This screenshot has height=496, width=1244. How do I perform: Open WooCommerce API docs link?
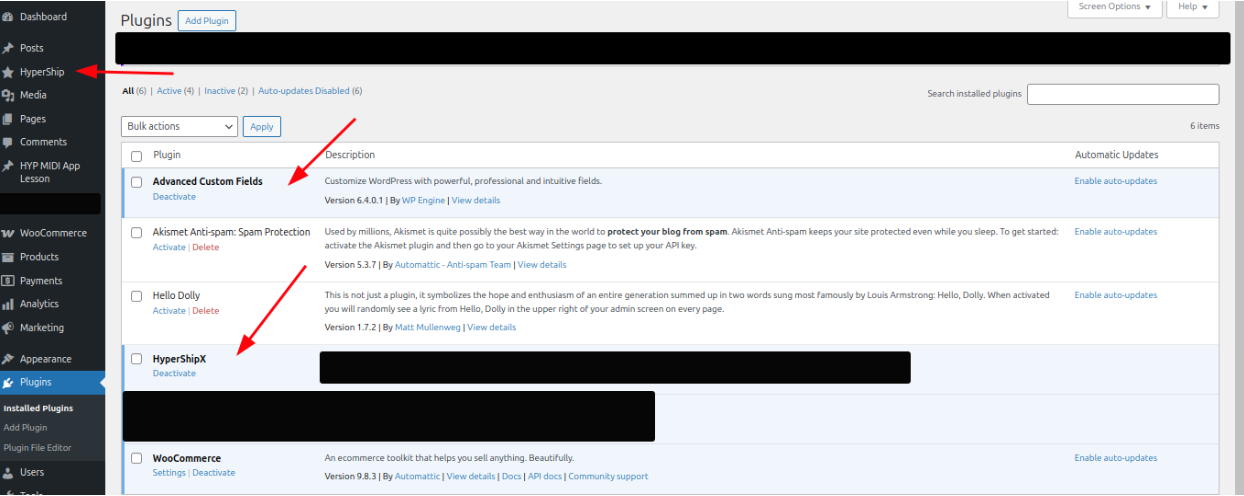click(544, 477)
